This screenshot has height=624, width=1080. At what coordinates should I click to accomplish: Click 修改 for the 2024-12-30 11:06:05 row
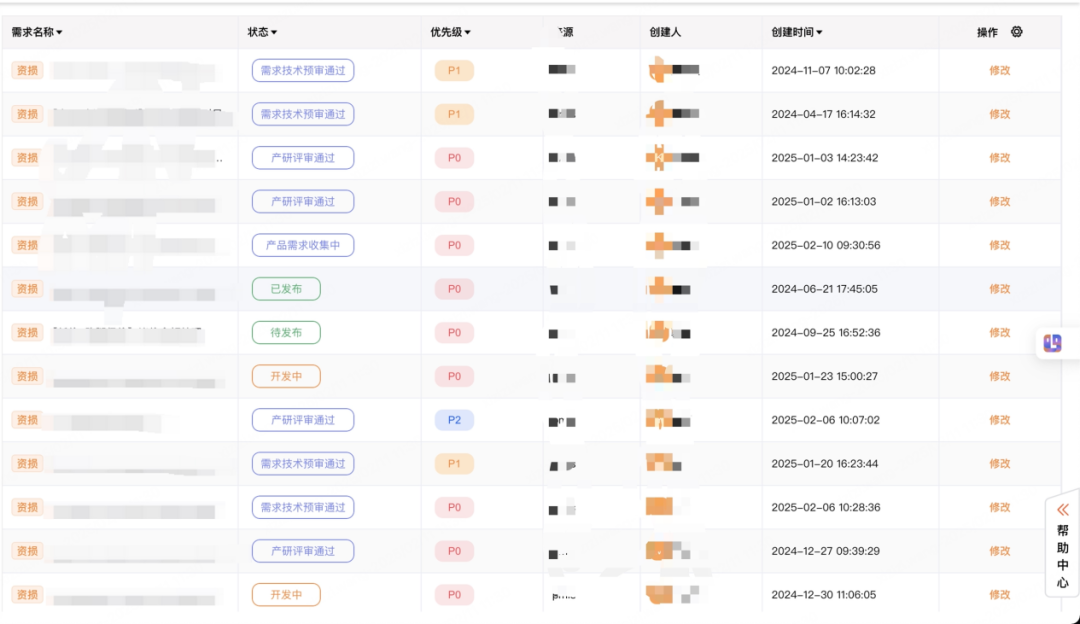click(999, 595)
